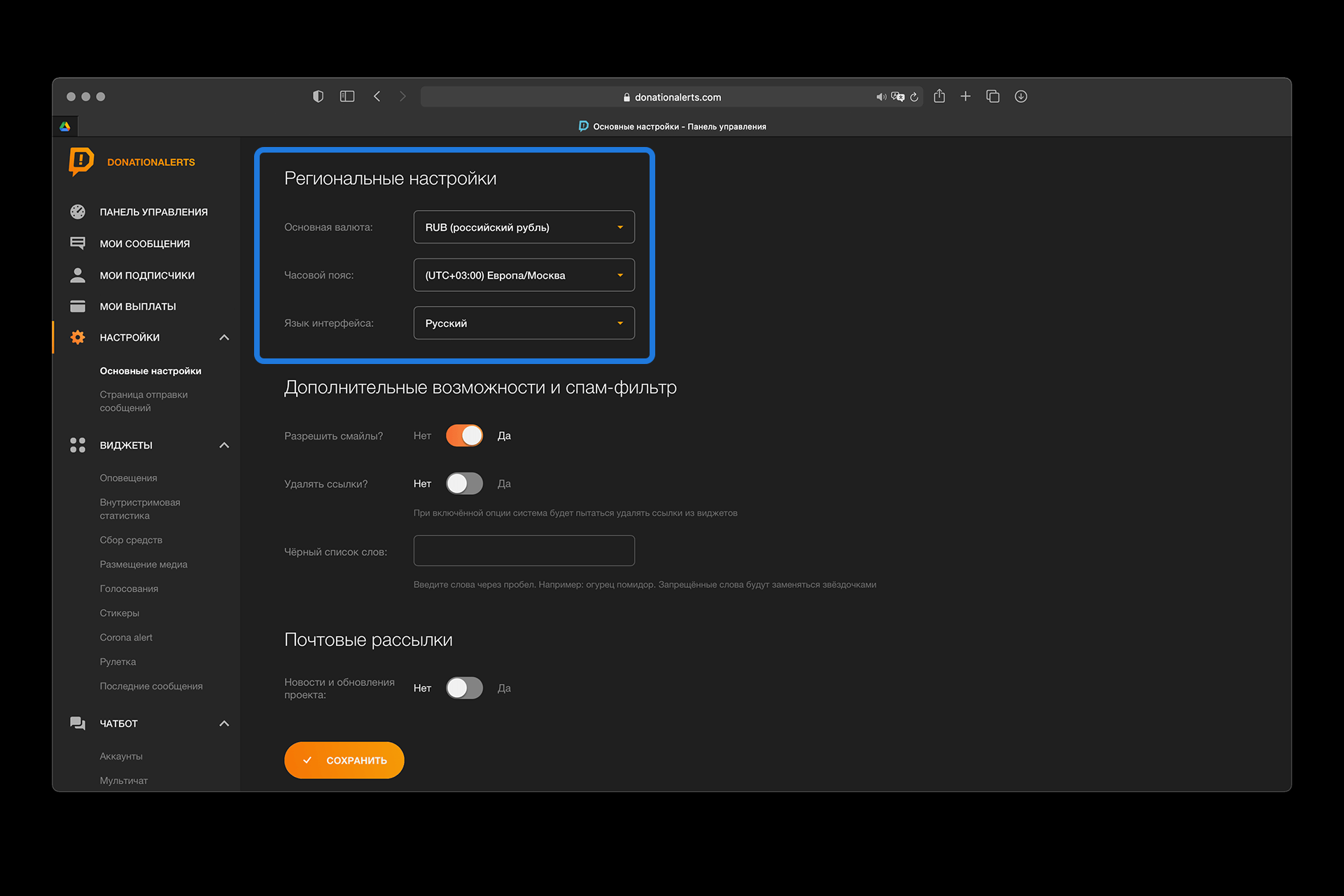1344x896 pixels.
Task: Click the Чёрный список слов input field
Action: point(524,551)
